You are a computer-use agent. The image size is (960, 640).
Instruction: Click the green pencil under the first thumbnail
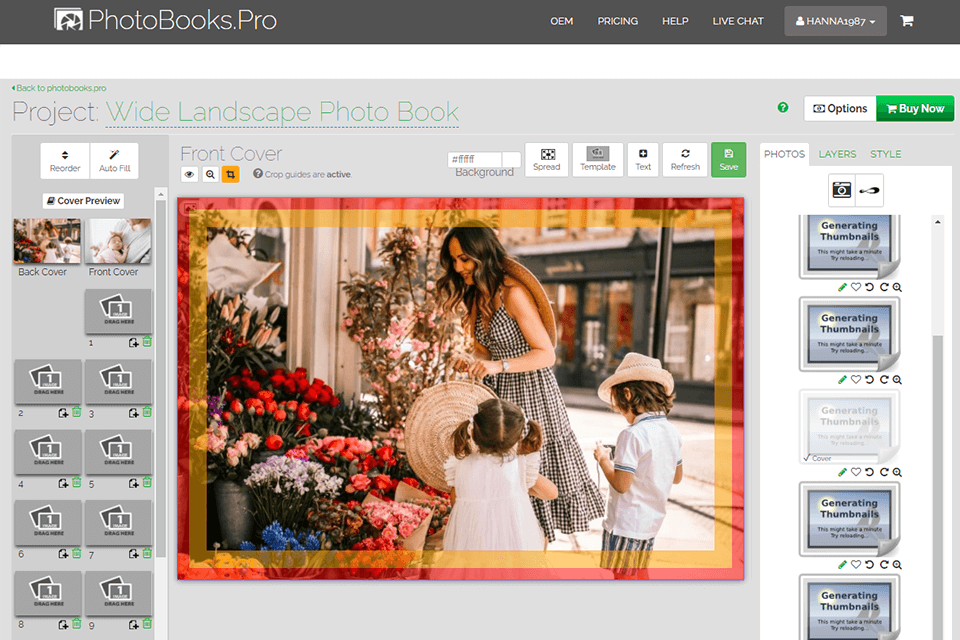pos(842,287)
